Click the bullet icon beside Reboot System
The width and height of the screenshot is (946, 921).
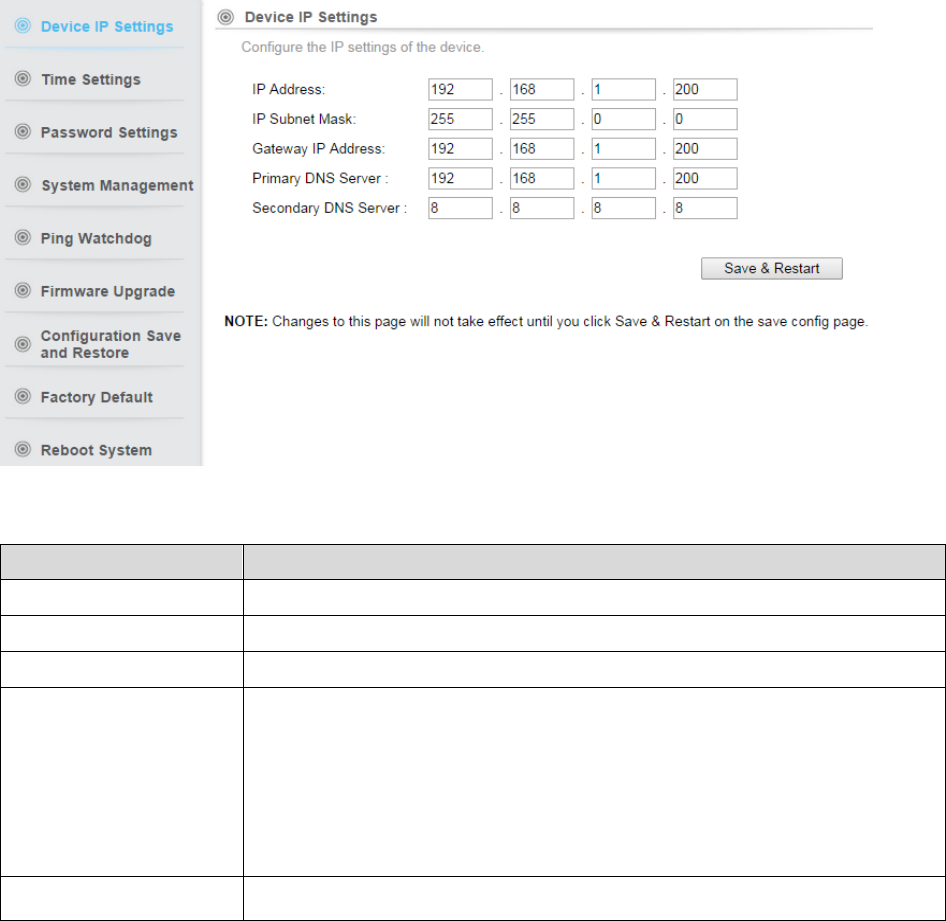pyautogui.click(x=22, y=449)
